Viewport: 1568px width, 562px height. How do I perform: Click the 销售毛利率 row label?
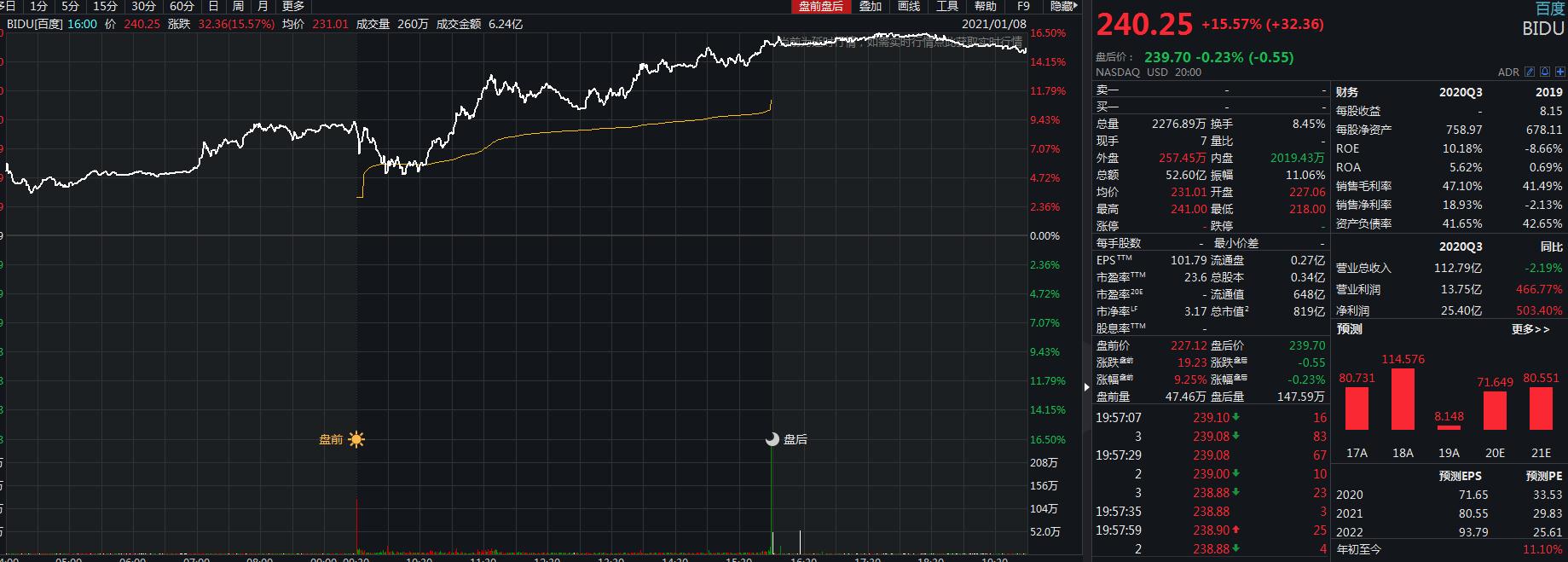[1363, 186]
